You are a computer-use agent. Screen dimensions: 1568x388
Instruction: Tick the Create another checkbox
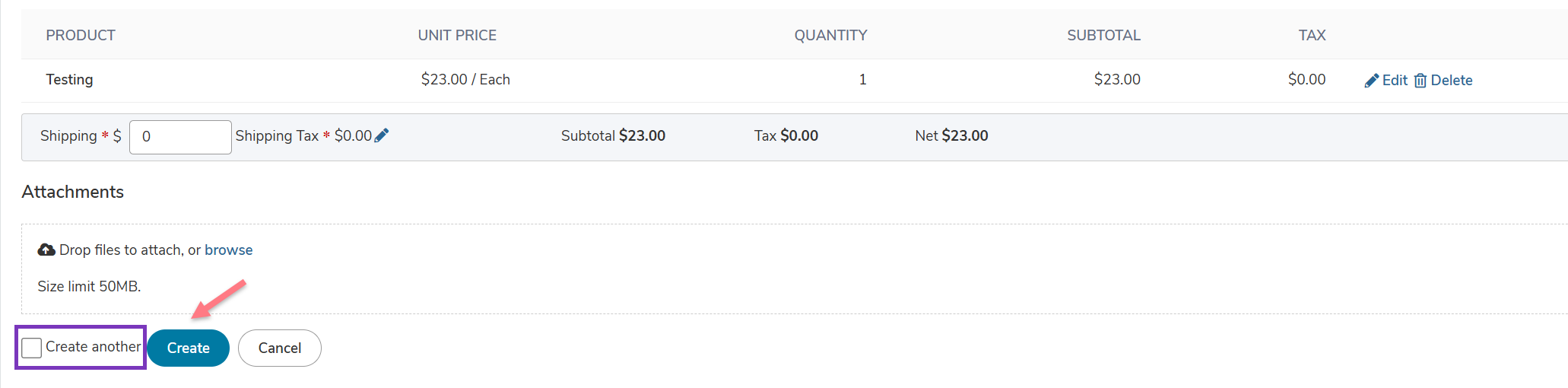(32, 348)
